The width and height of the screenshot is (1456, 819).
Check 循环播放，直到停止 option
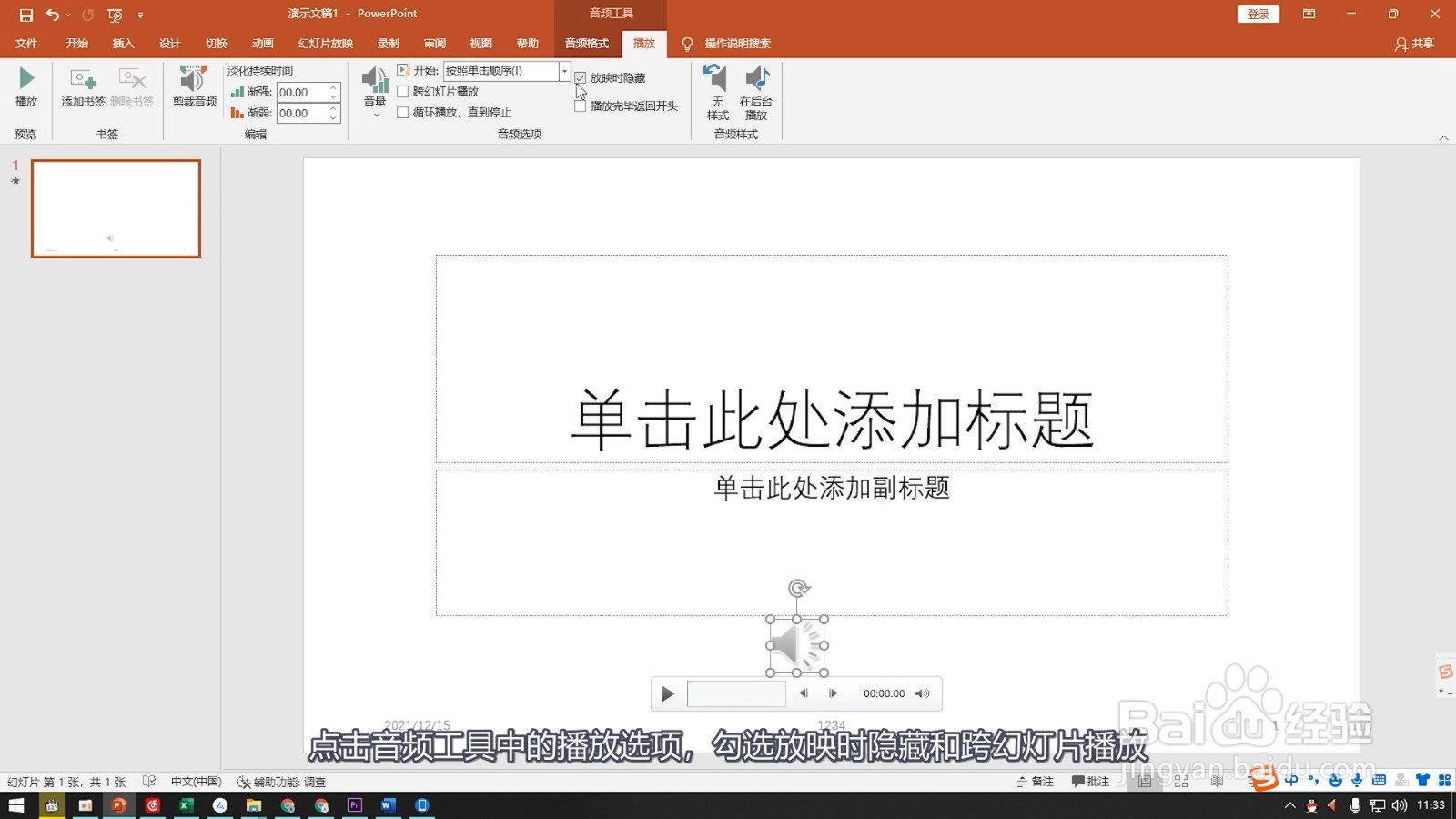(402, 112)
